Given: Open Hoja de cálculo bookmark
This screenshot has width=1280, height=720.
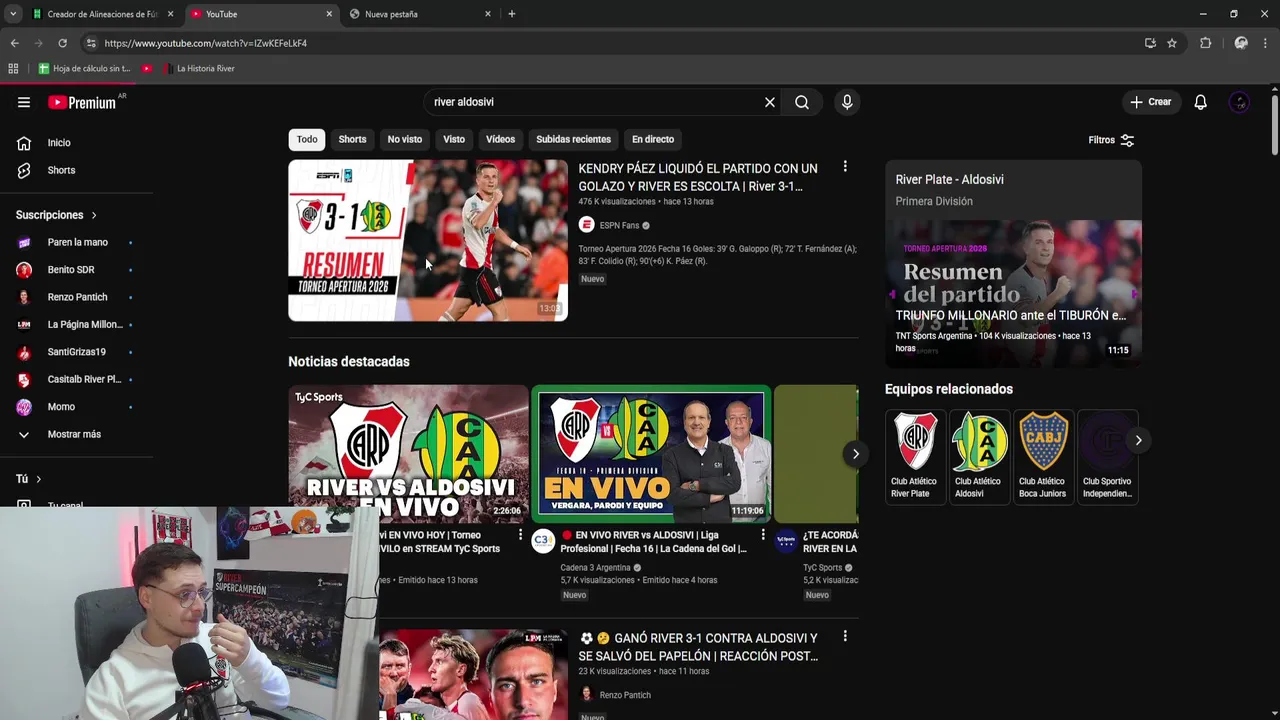Looking at the screenshot, I should pyautogui.click(x=84, y=69).
